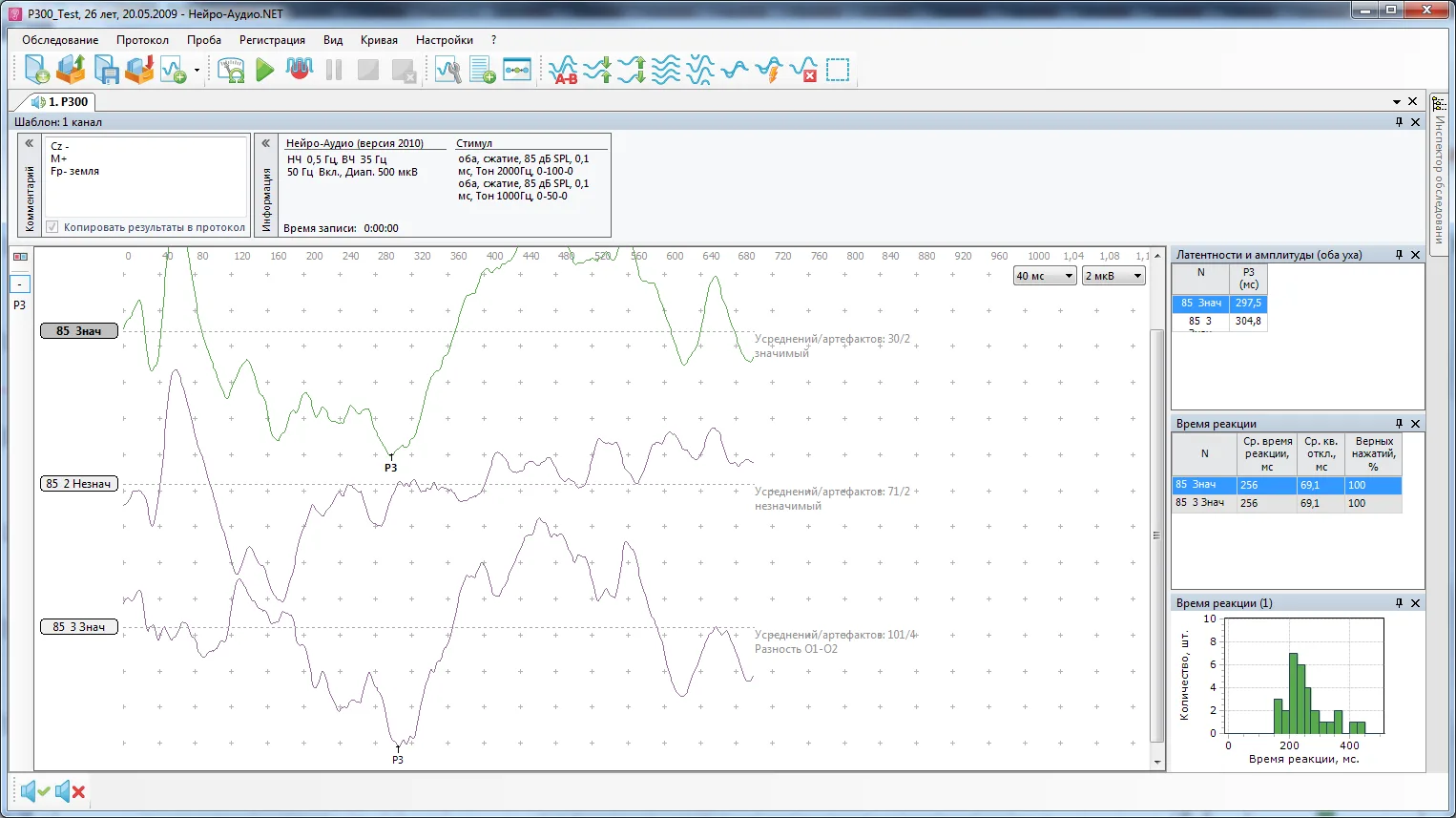Open the 40 мс time scale dropdown

point(1045,276)
